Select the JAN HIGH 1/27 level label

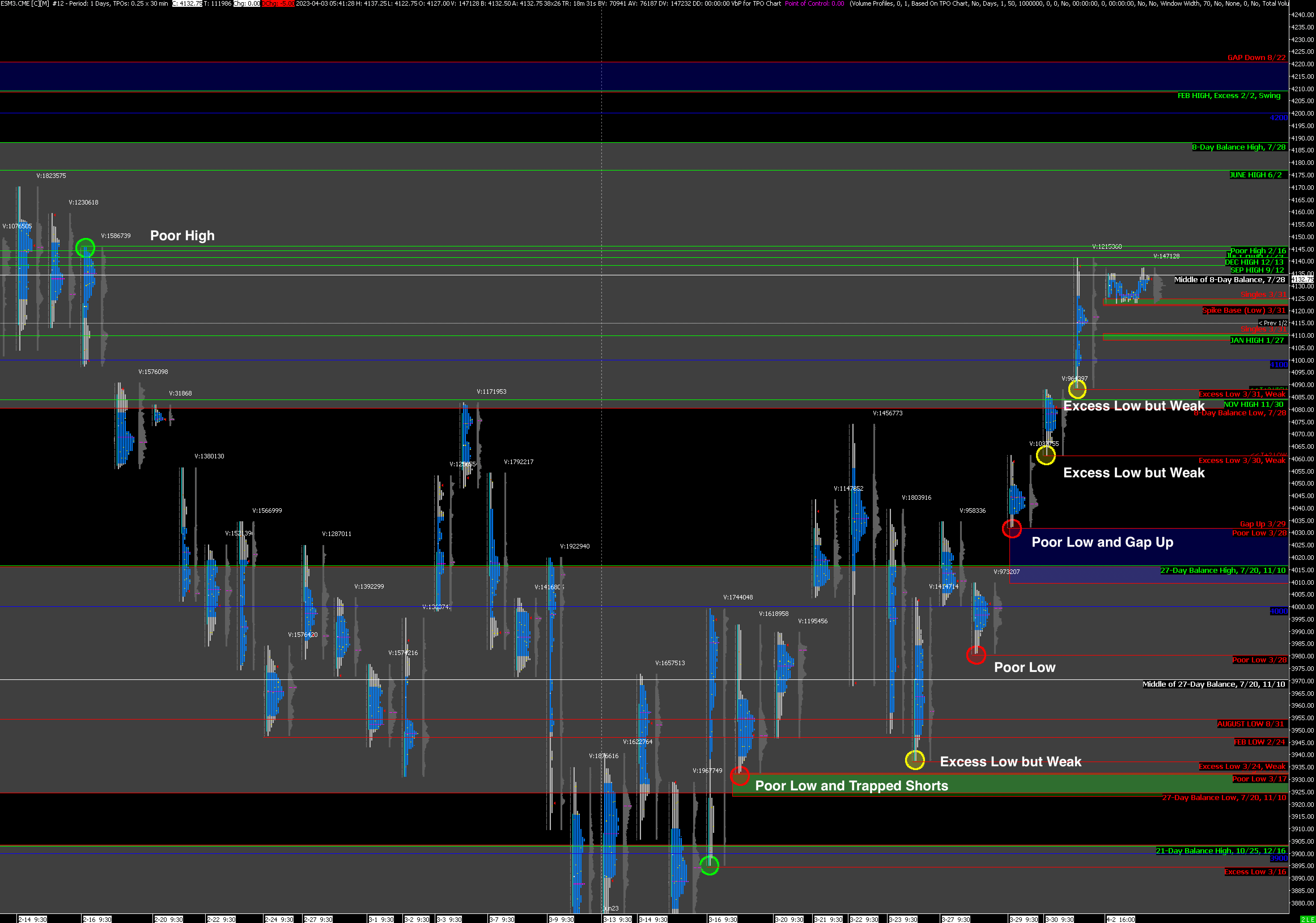coord(1257,340)
